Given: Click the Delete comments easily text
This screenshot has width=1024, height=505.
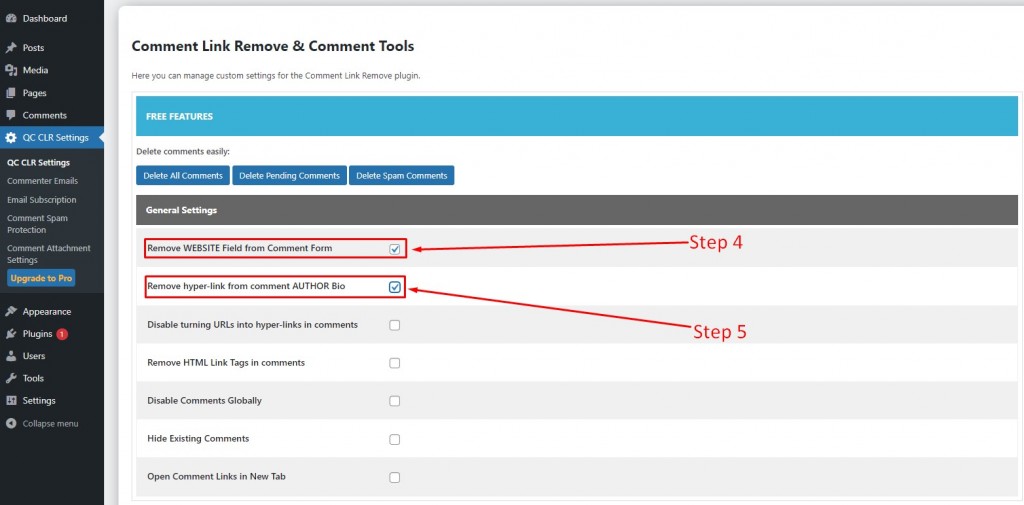Looking at the screenshot, I should coord(183,152).
